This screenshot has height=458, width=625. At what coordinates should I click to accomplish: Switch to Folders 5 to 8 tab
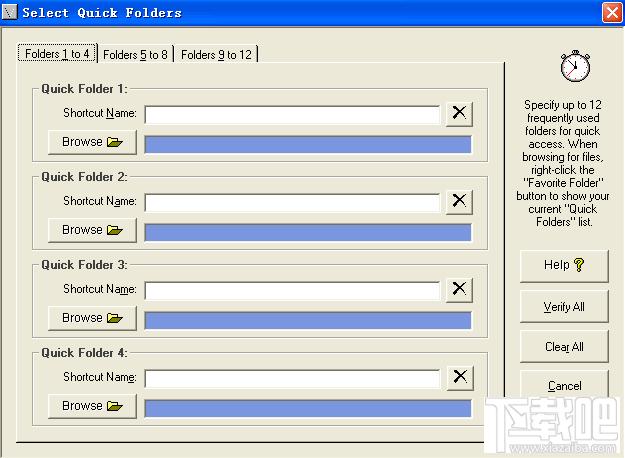pos(135,54)
